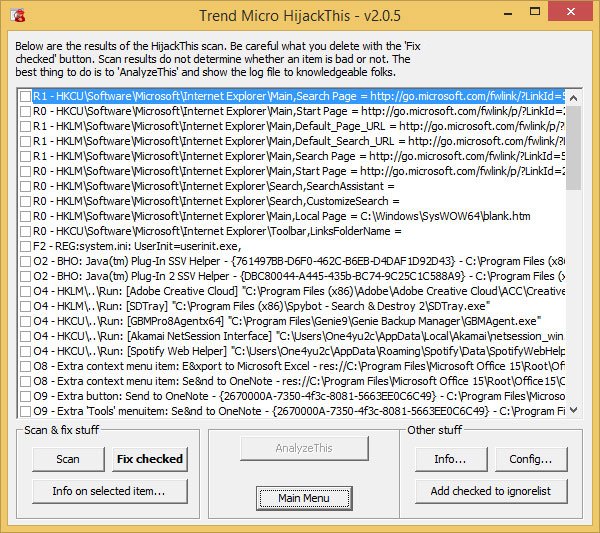Select the Adobe Creative Cloud row text
The height and width of the screenshot is (533, 600).
click(x=298, y=291)
